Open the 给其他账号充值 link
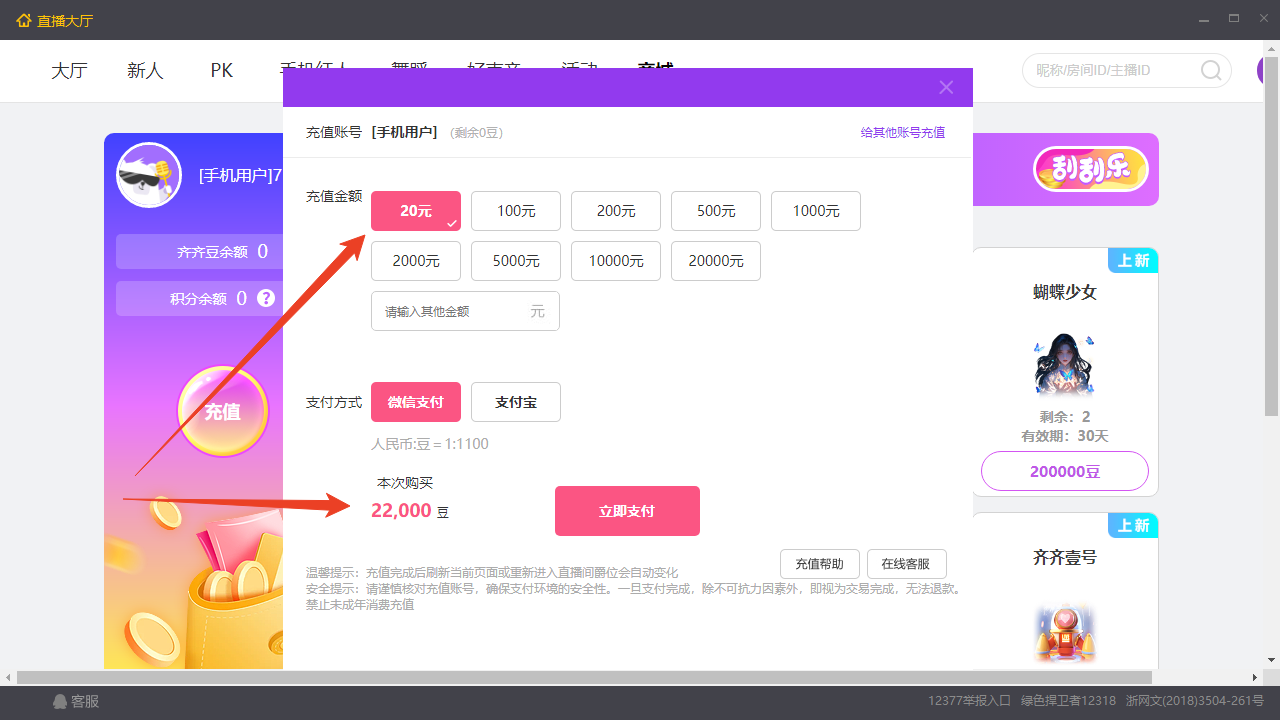 [x=902, y=132]
